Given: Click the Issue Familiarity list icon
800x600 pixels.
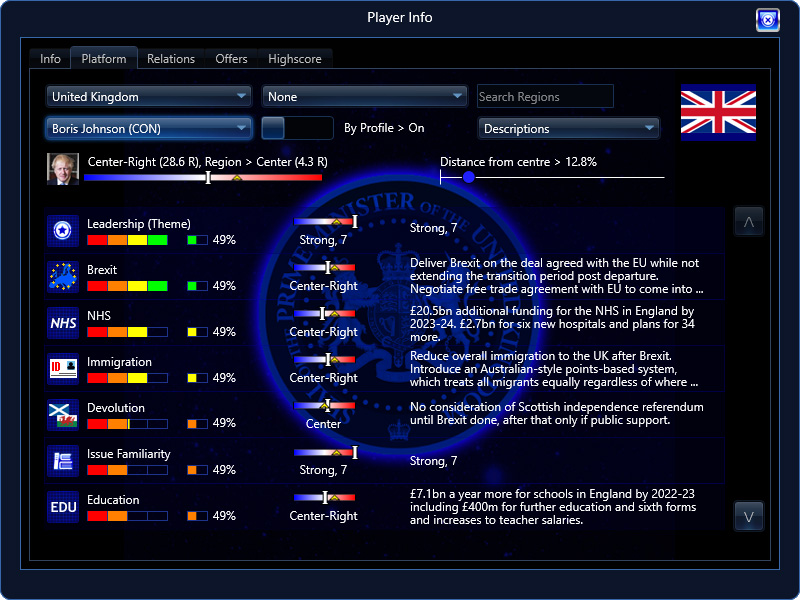Looking at the screenshot, I should click(x=62, y=462).
